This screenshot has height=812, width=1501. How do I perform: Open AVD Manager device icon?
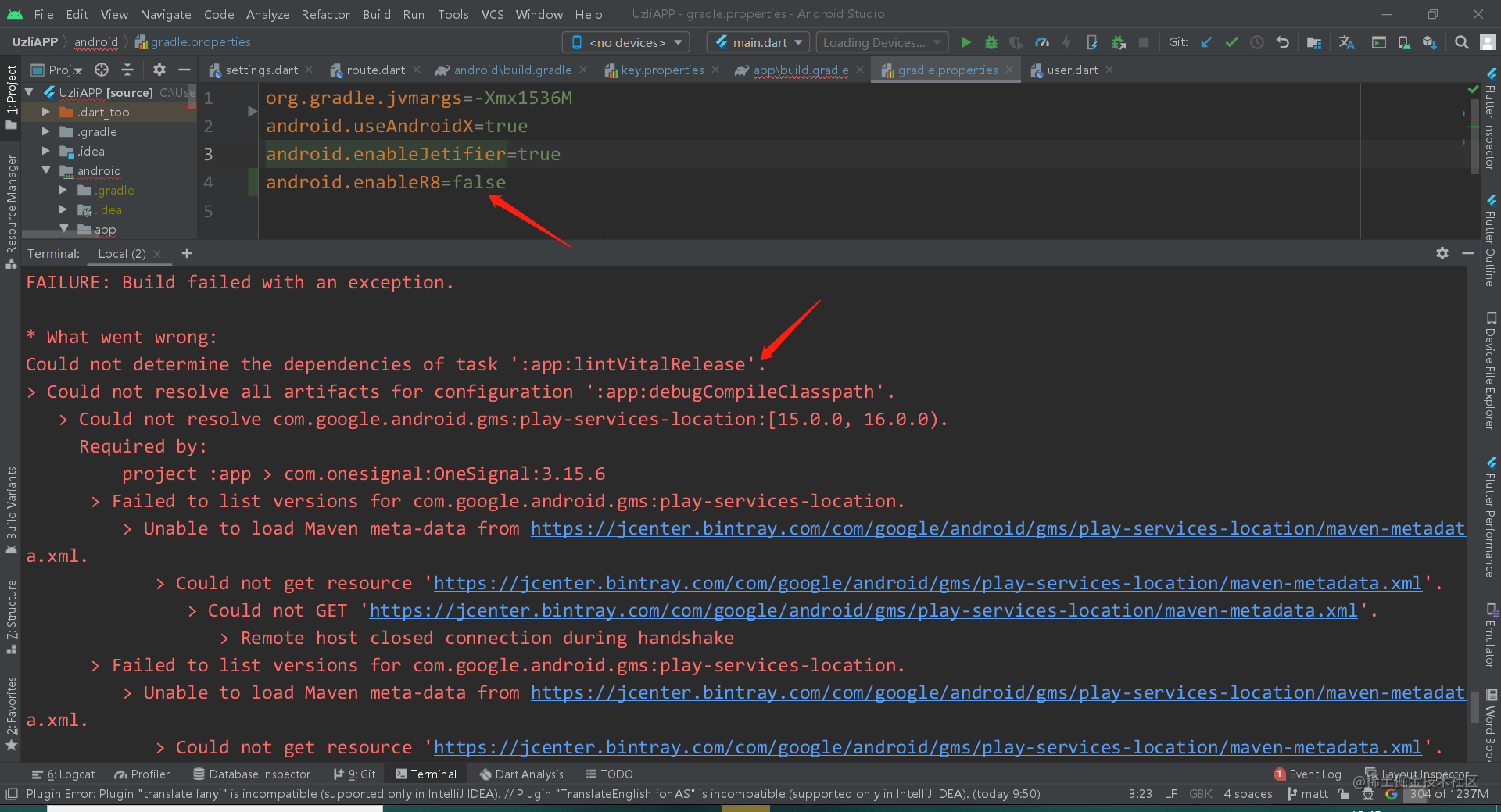point(1404,42)
